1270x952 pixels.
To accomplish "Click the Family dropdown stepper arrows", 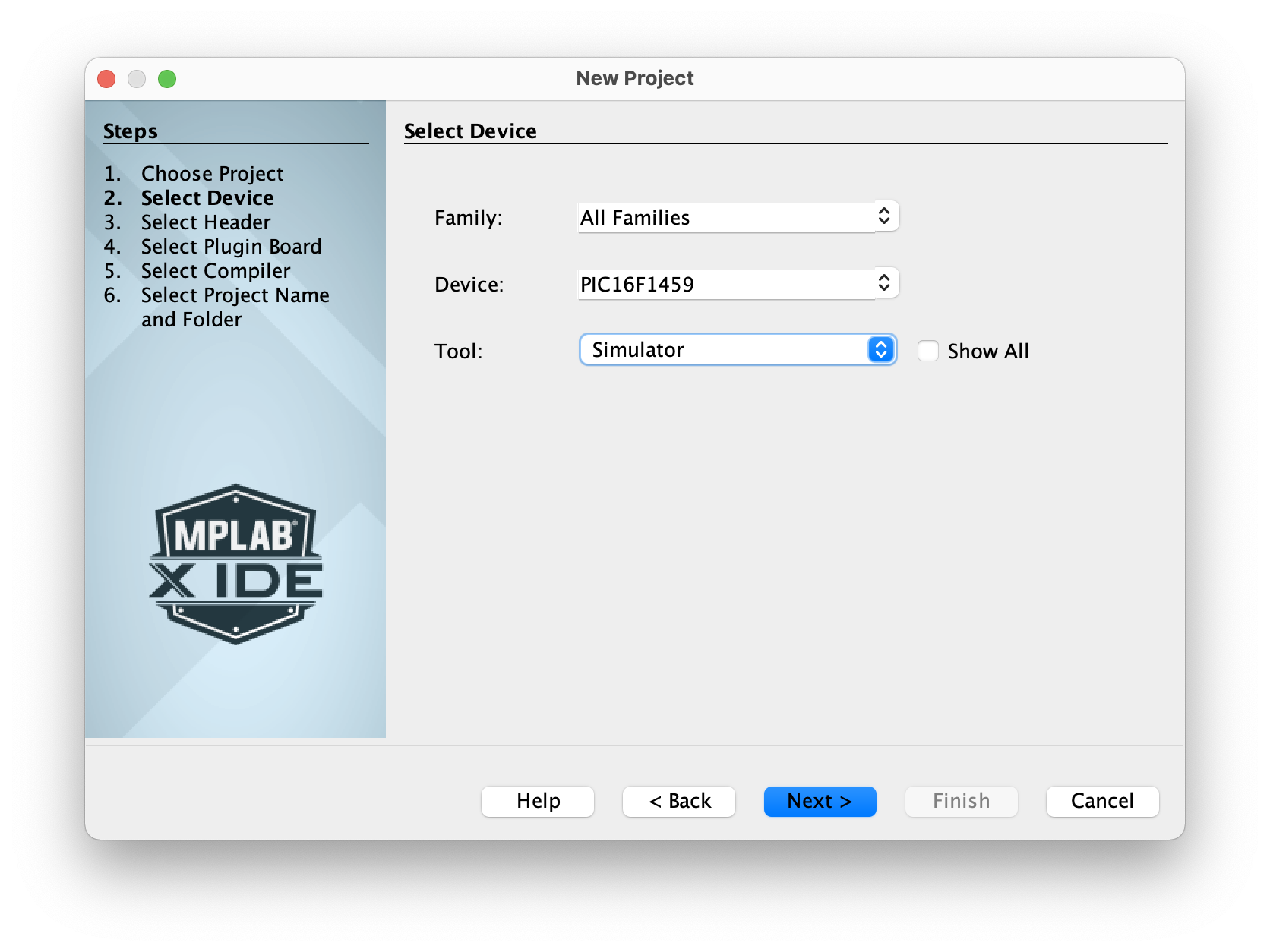I will click(x=883, y=216).
